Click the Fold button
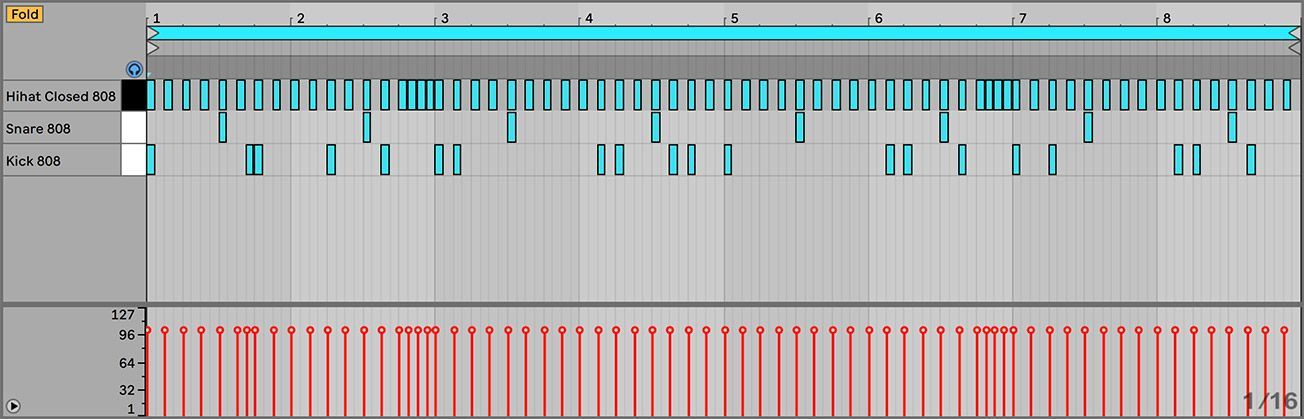The image size is (1304, 419). (25, 14)
